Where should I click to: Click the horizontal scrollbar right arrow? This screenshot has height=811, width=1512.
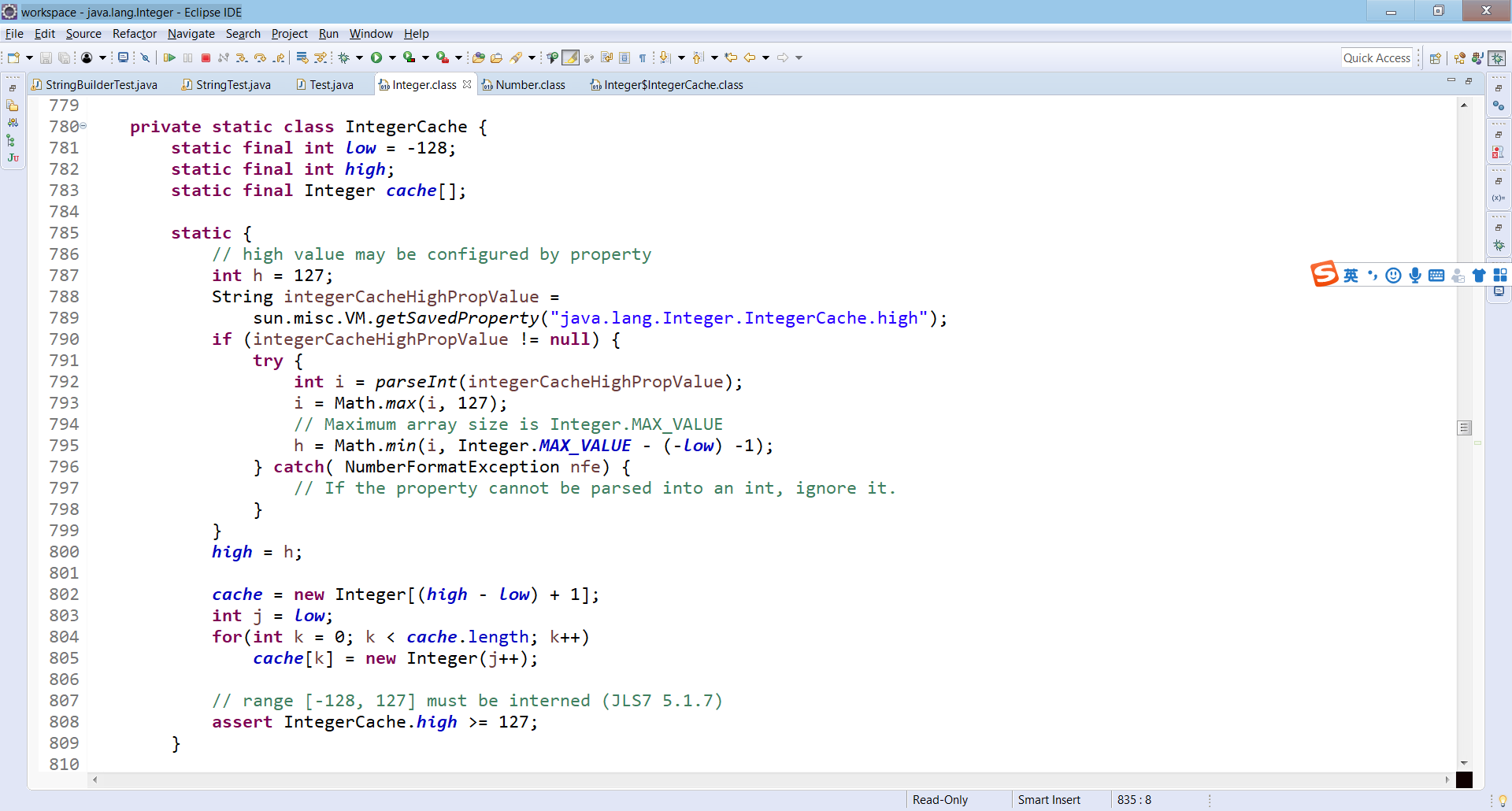(1447, 780)
